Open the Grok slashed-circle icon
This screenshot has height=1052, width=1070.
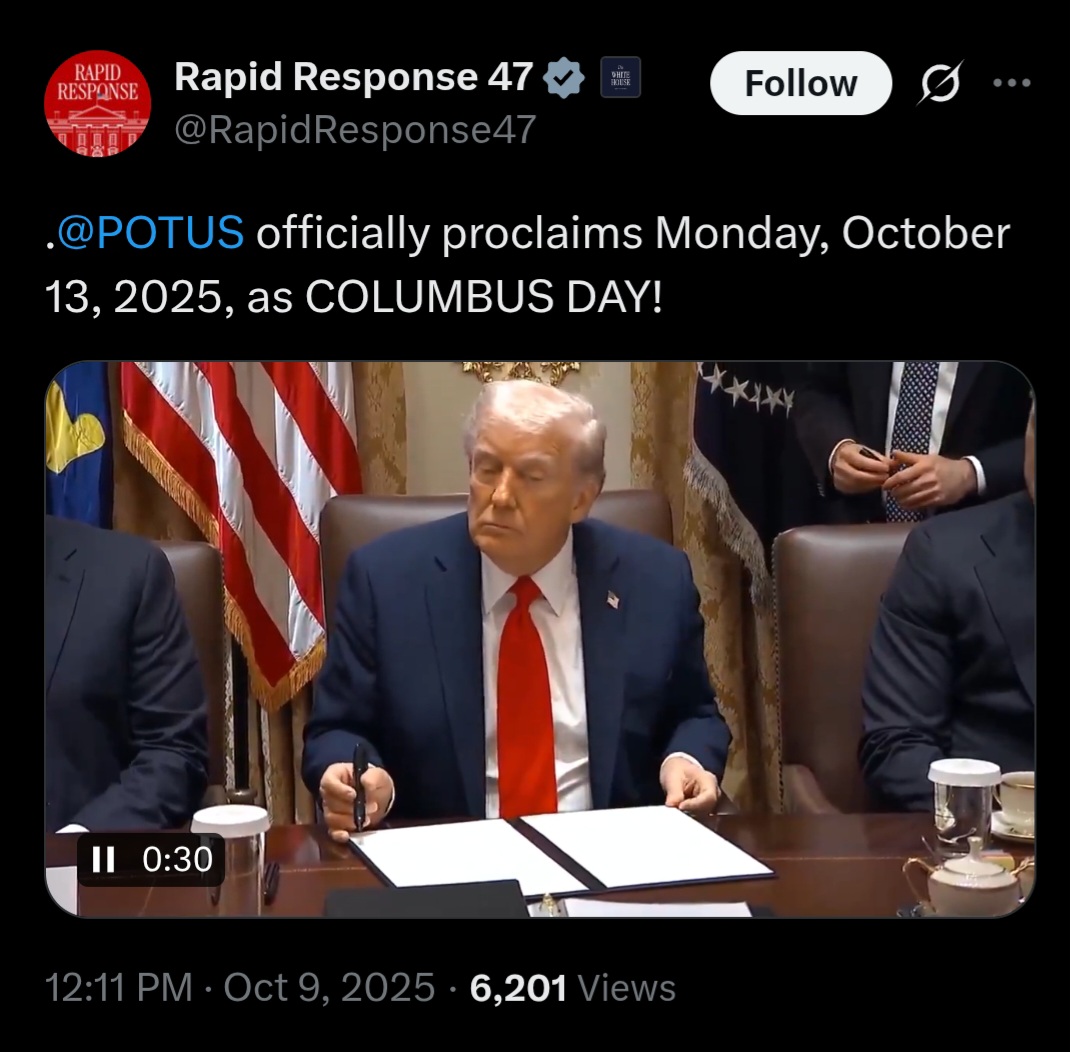pyautogui.click(x=940, y=83)
